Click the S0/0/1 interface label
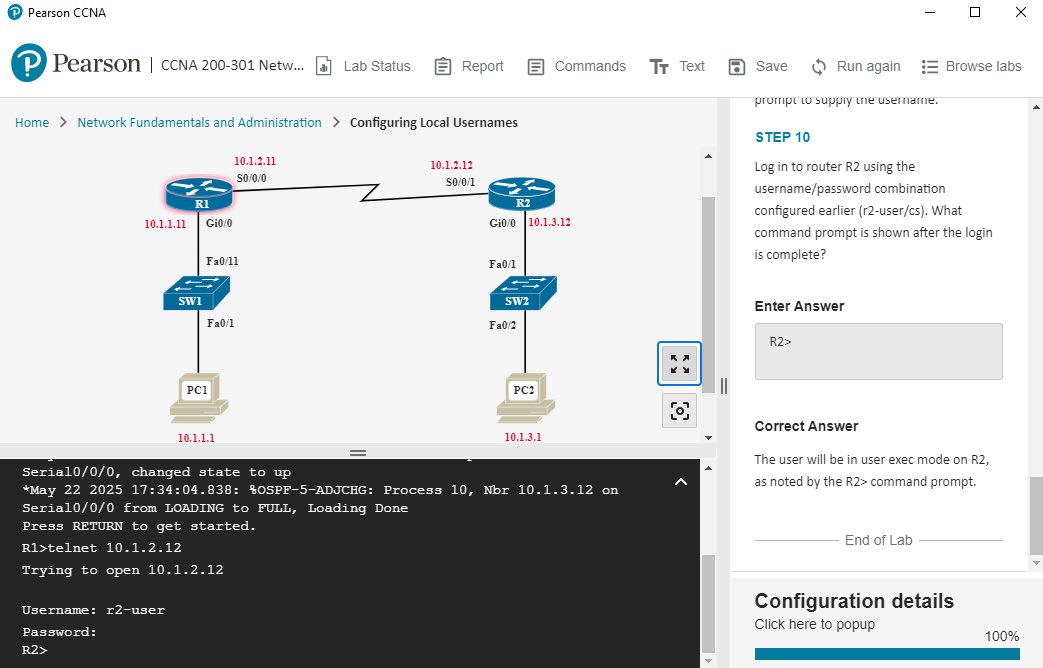 point(460,182)
